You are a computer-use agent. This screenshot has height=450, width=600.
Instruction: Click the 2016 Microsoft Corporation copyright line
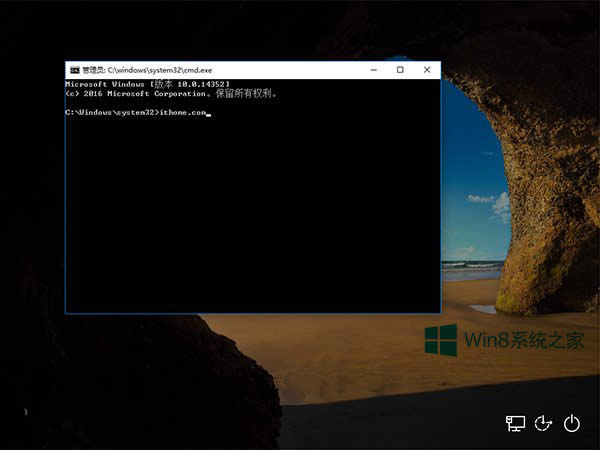click(171, 93)
